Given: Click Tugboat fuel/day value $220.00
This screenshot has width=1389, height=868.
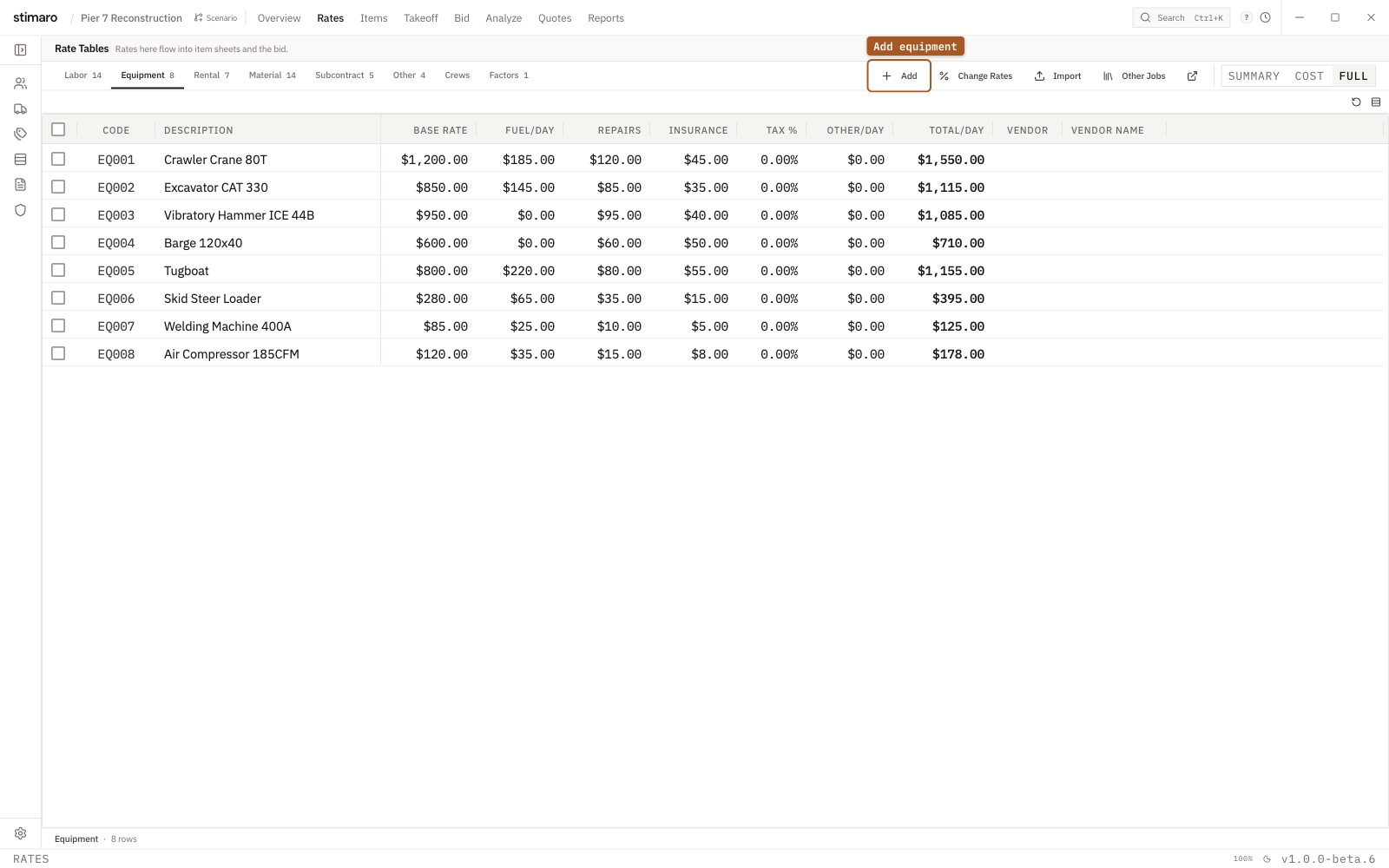Looking at the screenshot, I should pos(528,271).
